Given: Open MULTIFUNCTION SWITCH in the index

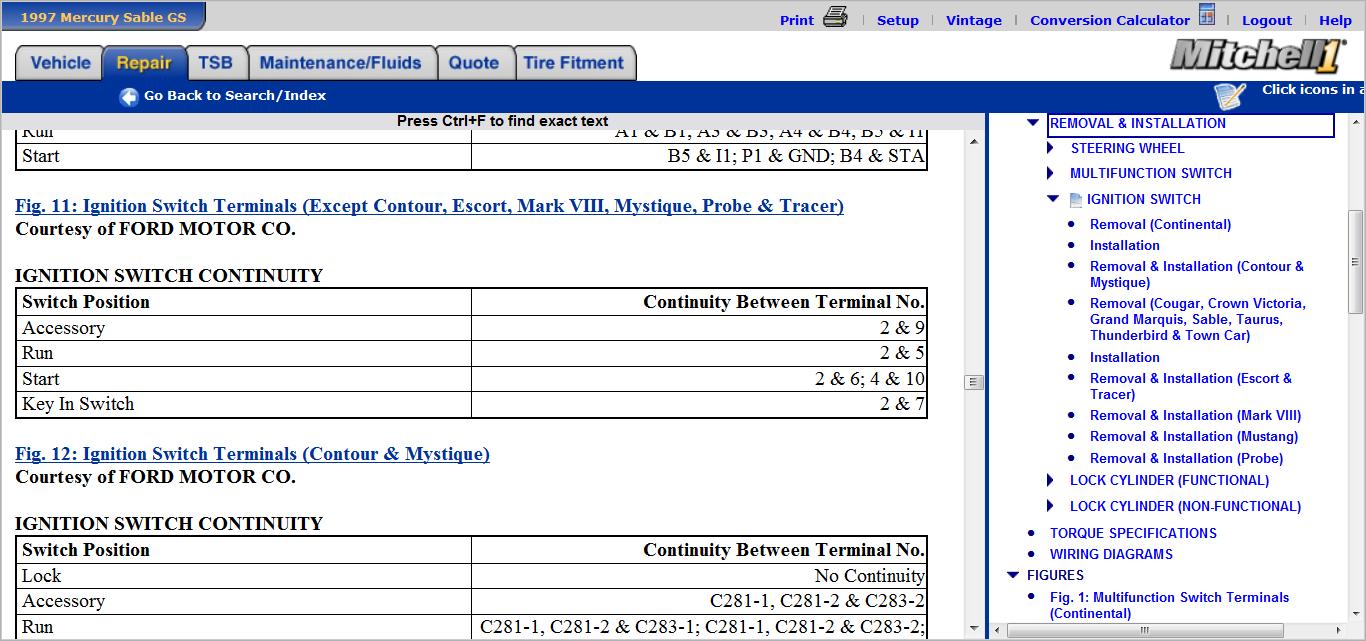Looking at the screenshot, I should (1151, 173).
